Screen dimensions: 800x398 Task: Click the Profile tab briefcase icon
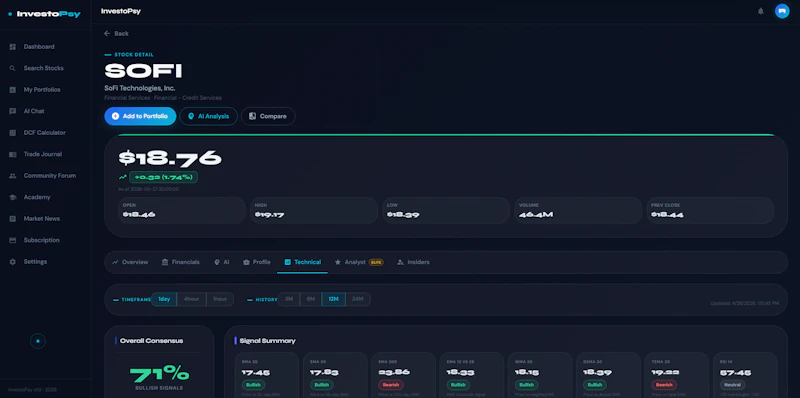(246, 262)
